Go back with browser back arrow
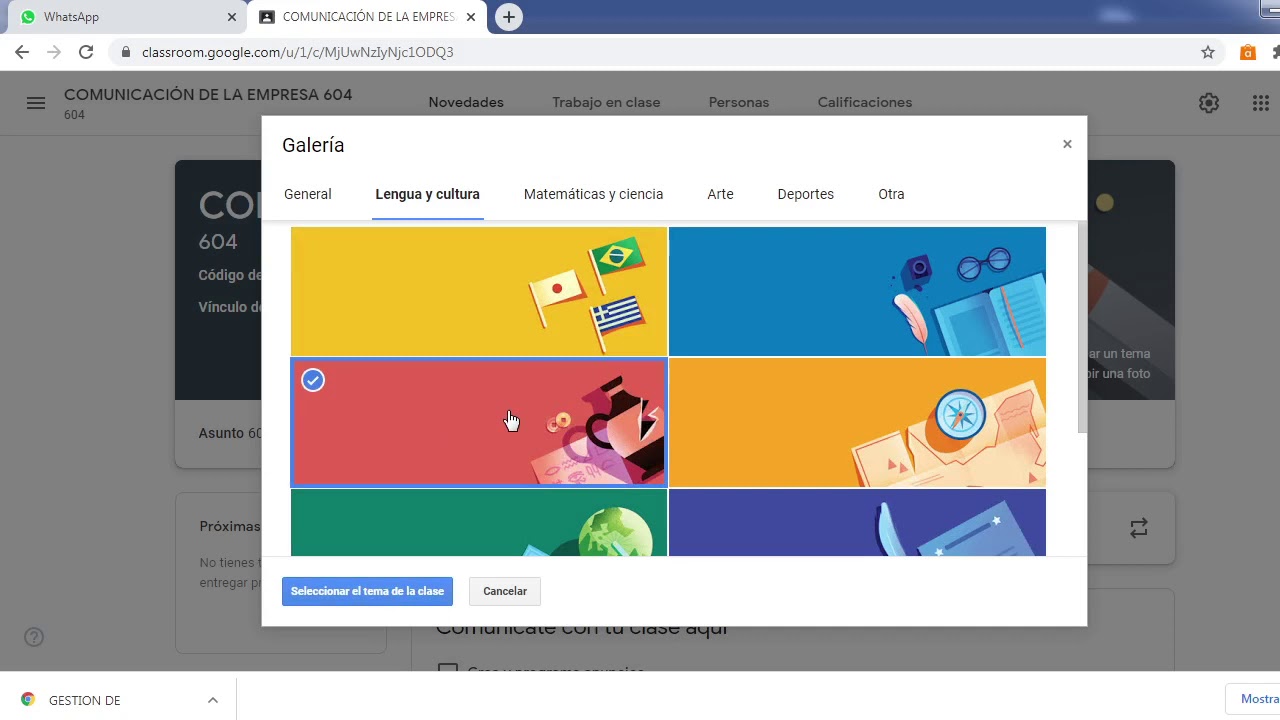 [x=22, y=52]
